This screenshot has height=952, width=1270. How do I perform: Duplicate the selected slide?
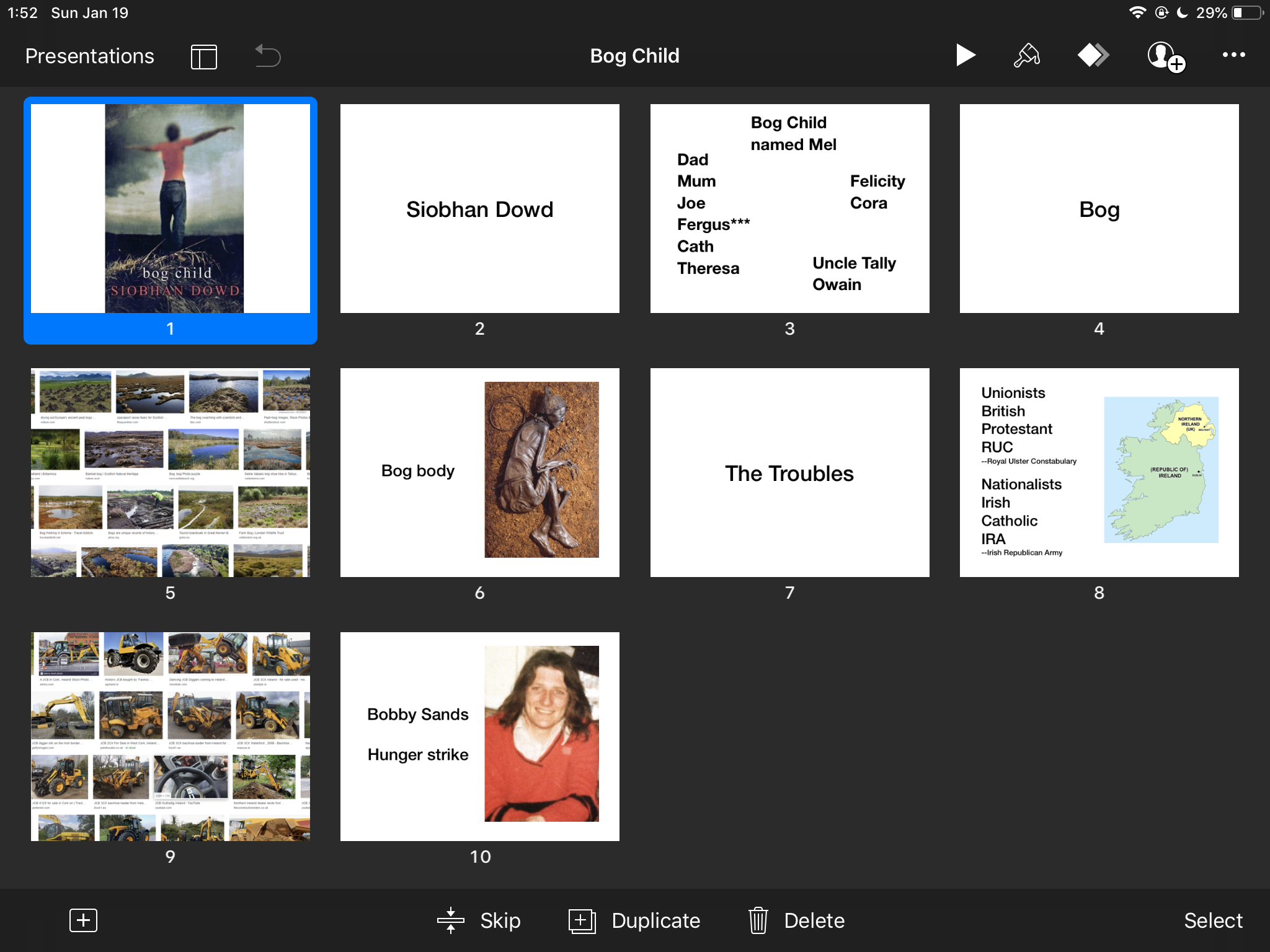(x=634, y=920)
